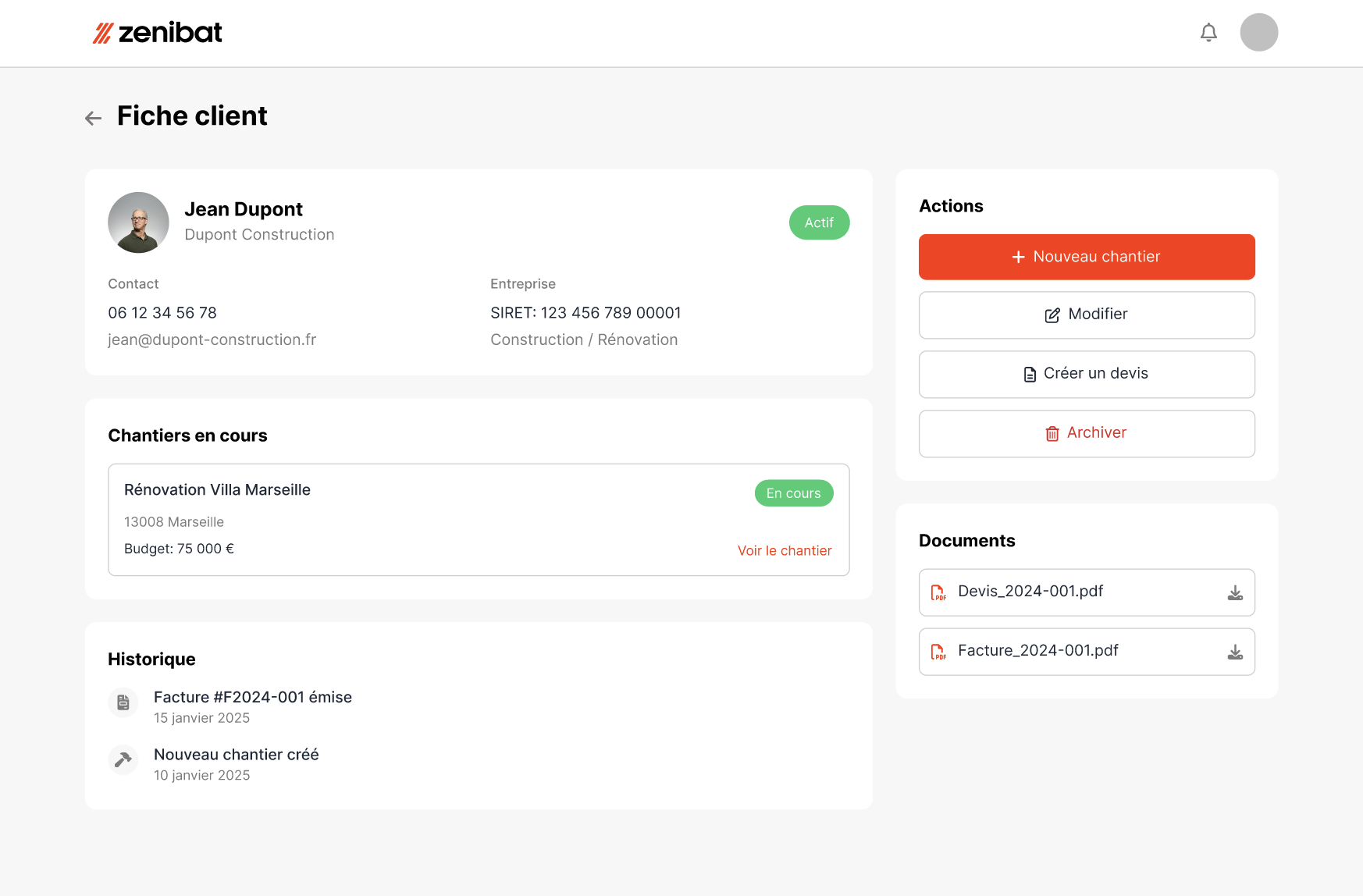Select the Facture #F2024-001 émise entry
The width and height of the screenshot is (1363, 896).
[x=253, y=697]
